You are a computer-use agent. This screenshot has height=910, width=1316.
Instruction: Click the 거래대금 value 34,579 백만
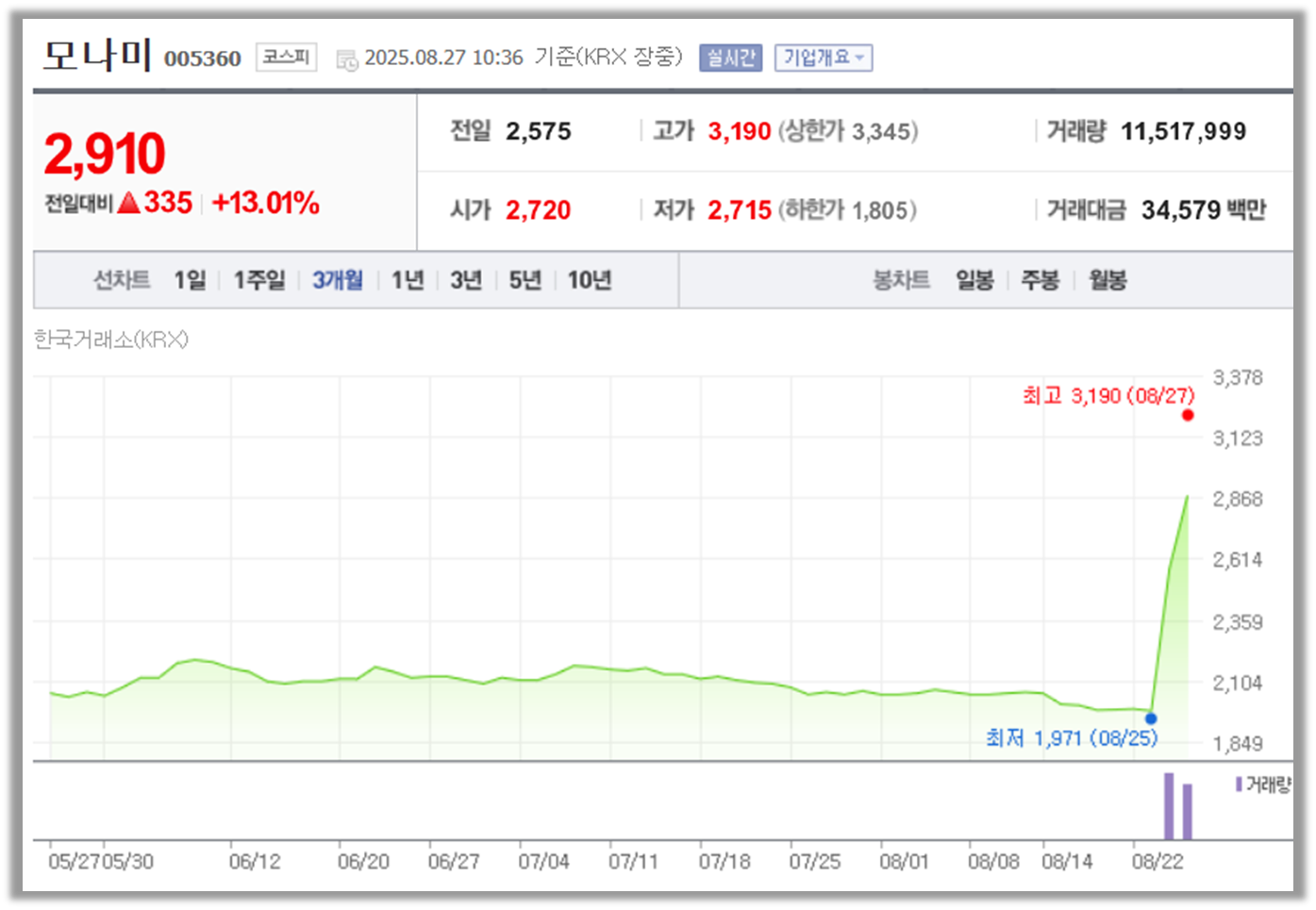1204,209
